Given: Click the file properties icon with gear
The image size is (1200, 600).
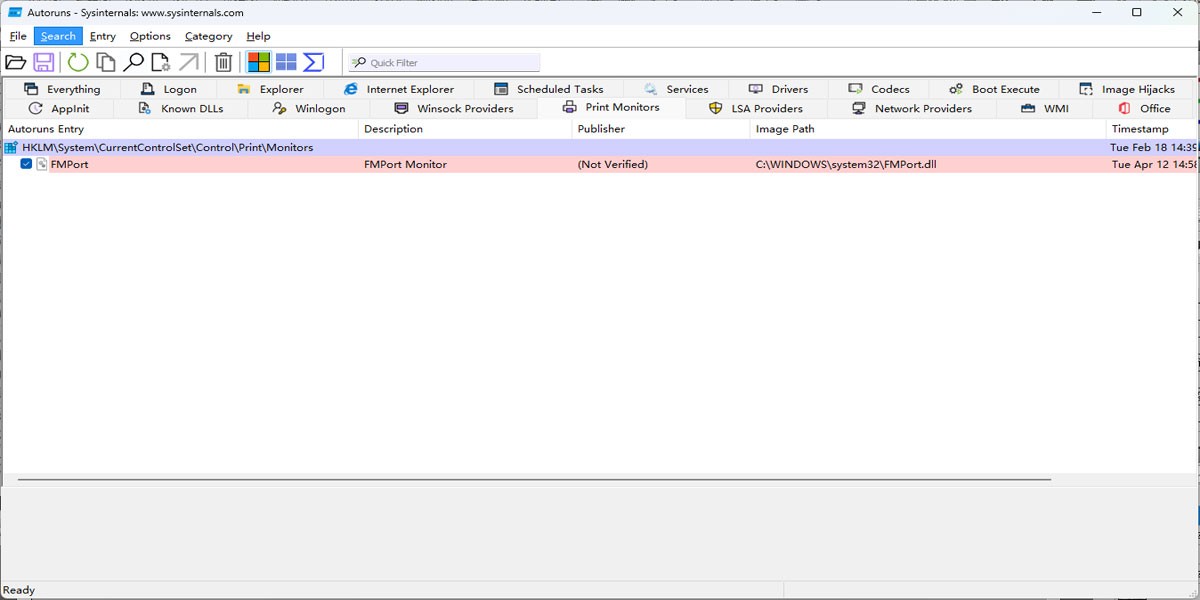Looking at the screenshot, I should coord(160,62).
